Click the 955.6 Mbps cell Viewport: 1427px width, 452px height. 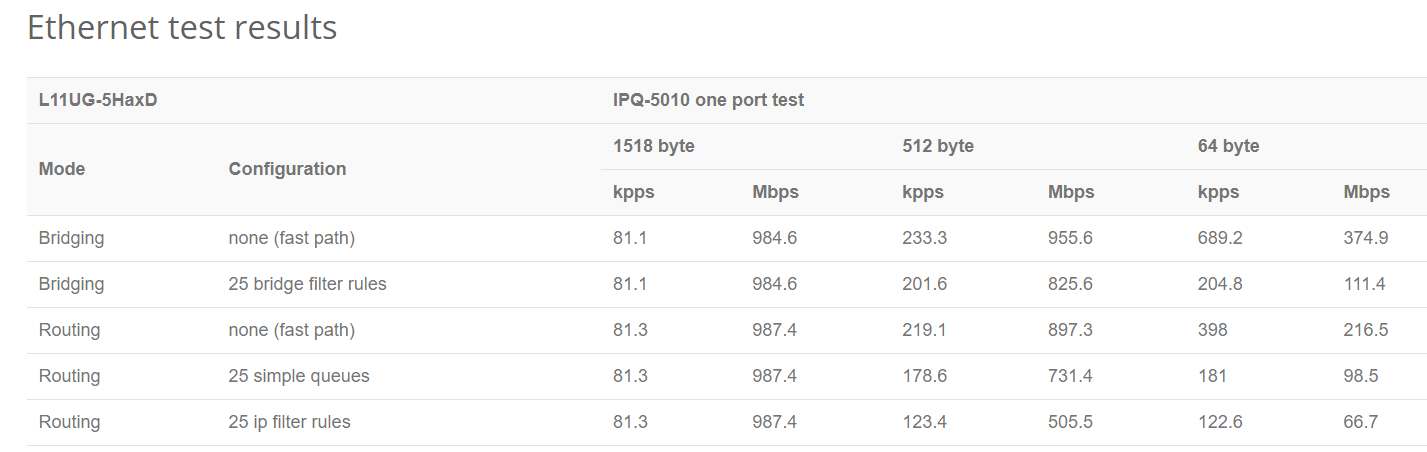pos(1070,238)
